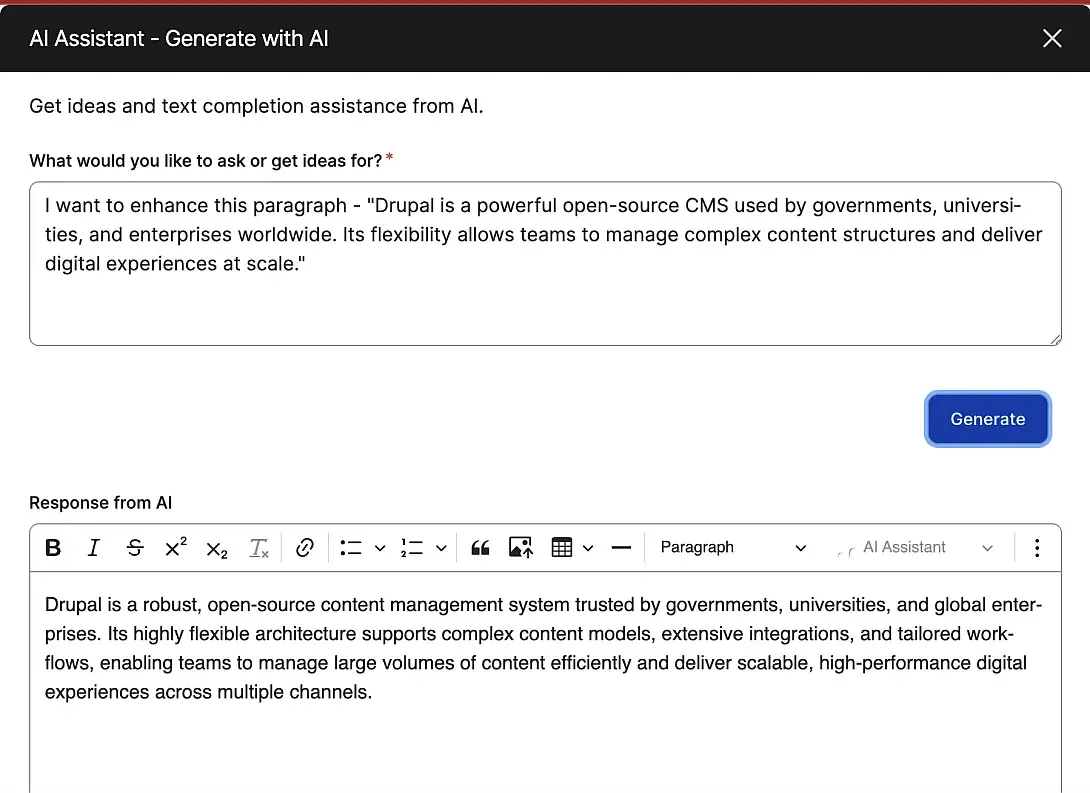Open the Paragraph heading dropdown

point(733,548)
